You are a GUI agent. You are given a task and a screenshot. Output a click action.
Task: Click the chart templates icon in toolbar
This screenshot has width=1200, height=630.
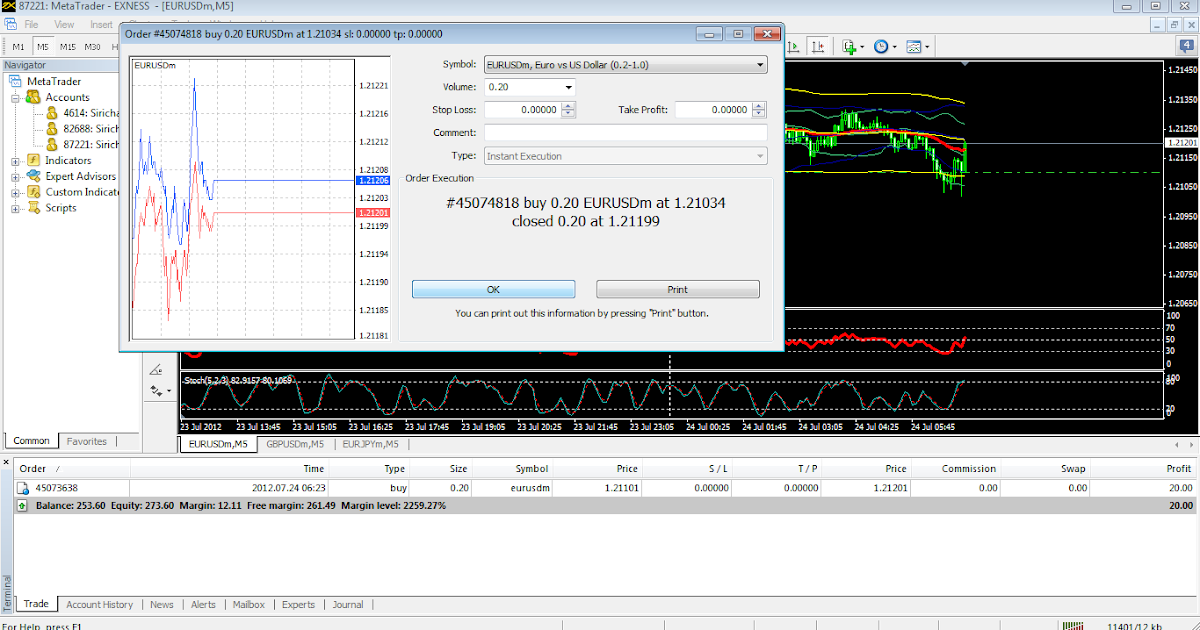(x=914, y=47)
